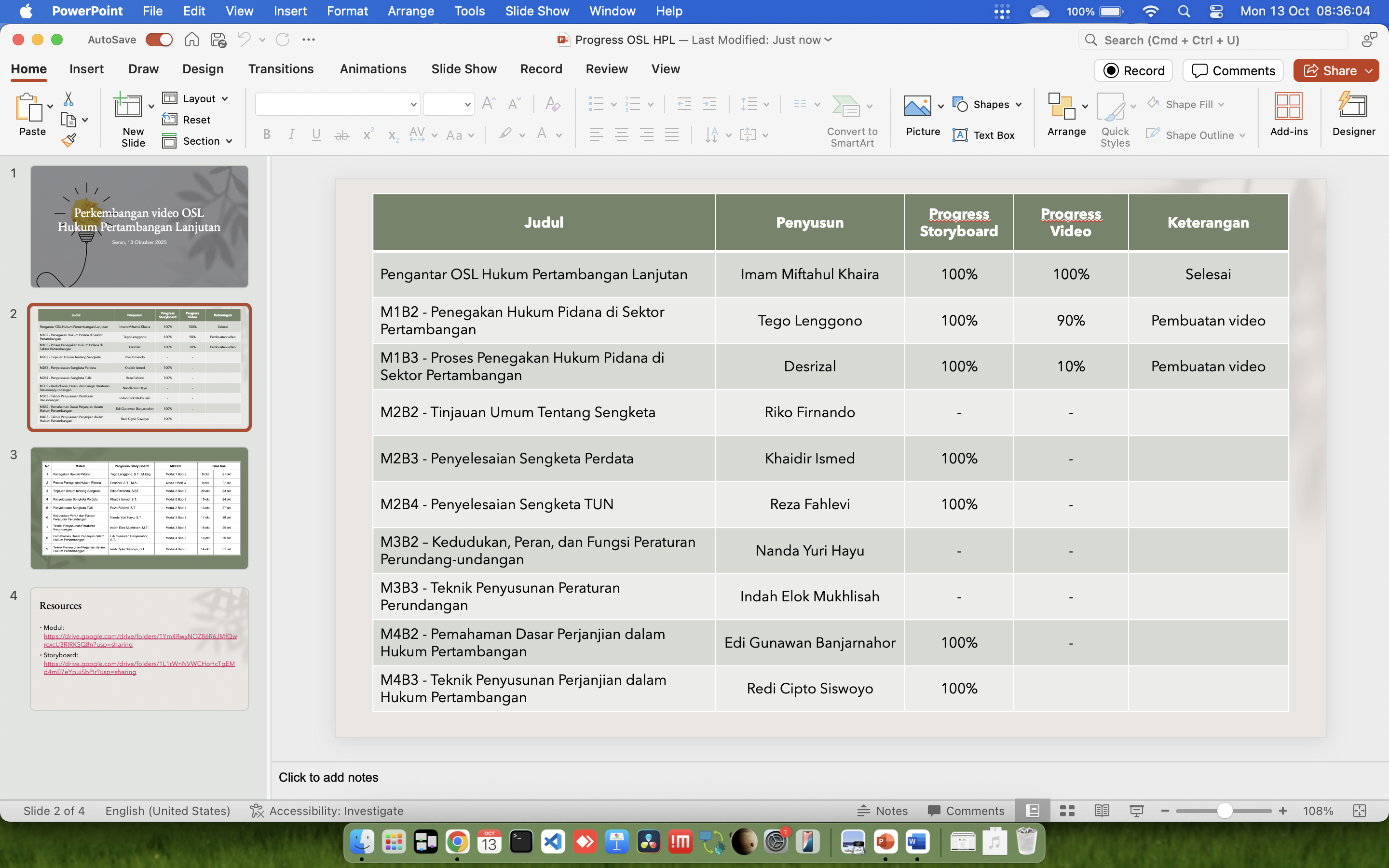Click the Undo arrow icon

[245, 40]
